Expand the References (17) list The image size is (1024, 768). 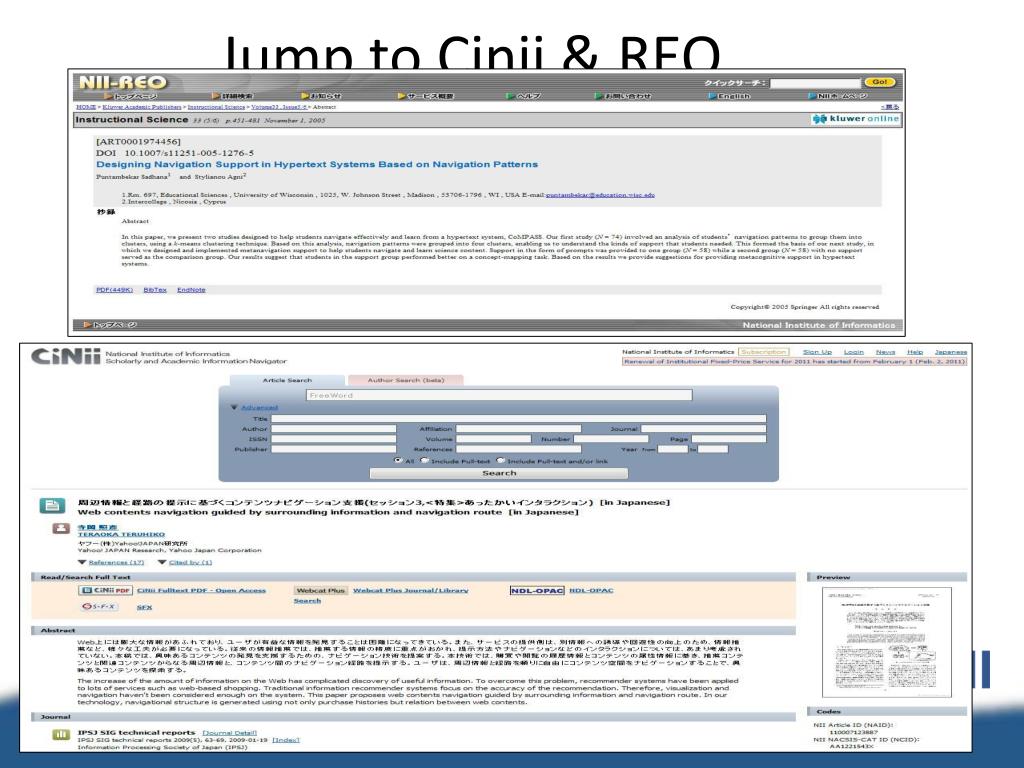(x=116, y=562)
